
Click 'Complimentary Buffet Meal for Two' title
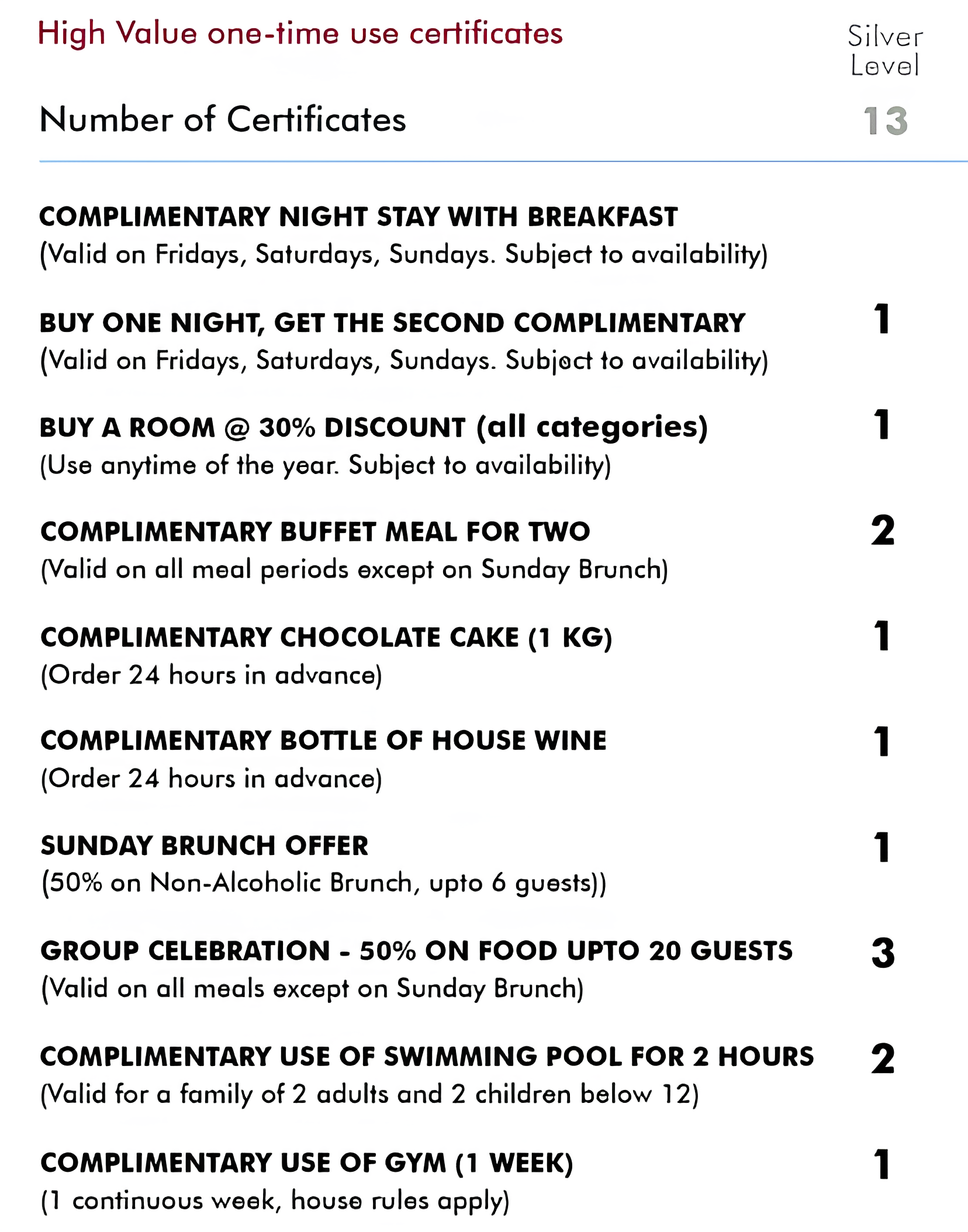point(315,532)
